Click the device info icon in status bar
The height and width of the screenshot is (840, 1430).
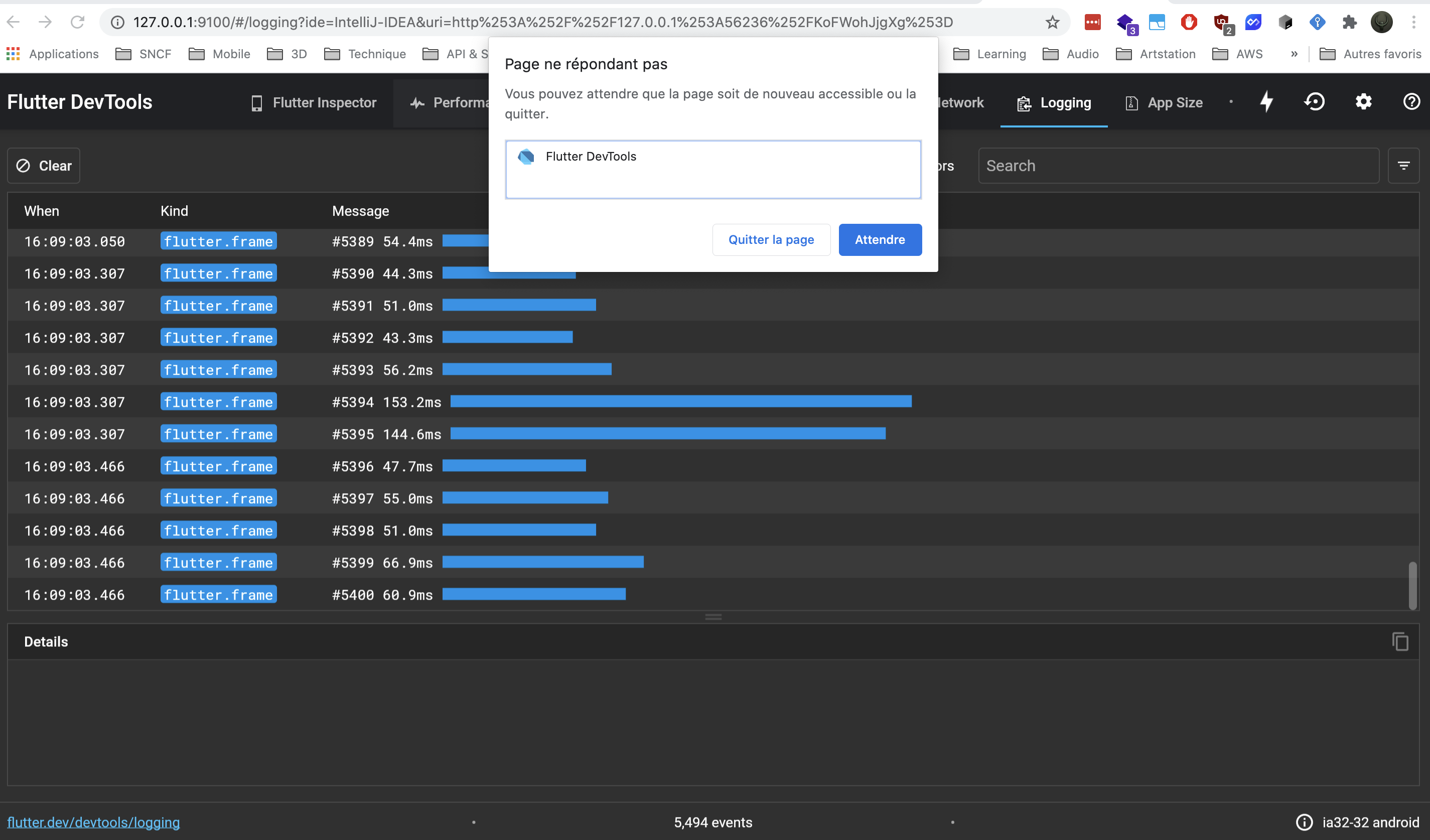coord(1304,822)
